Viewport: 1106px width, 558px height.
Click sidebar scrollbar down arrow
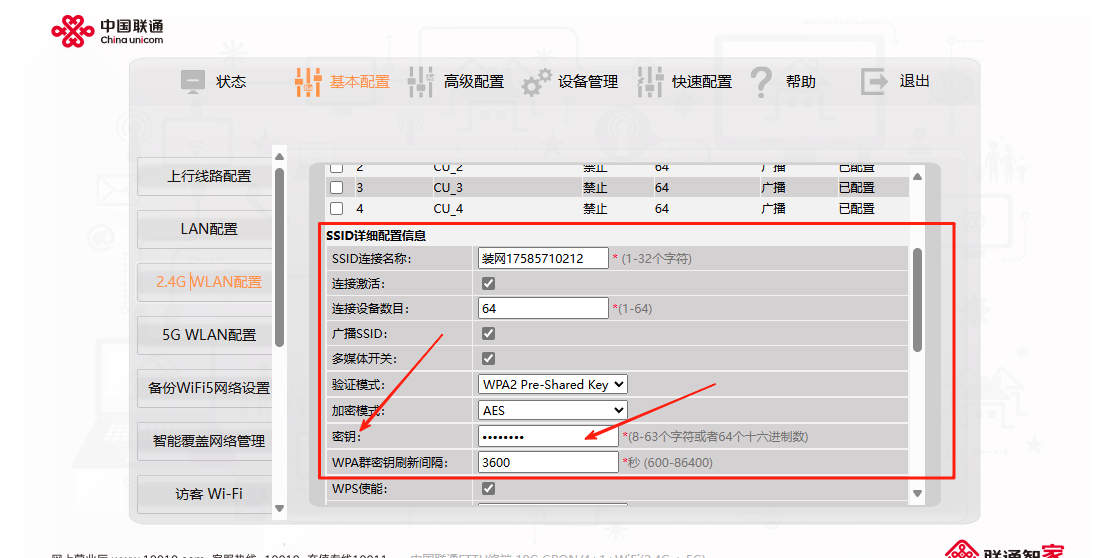coord(279,509)
